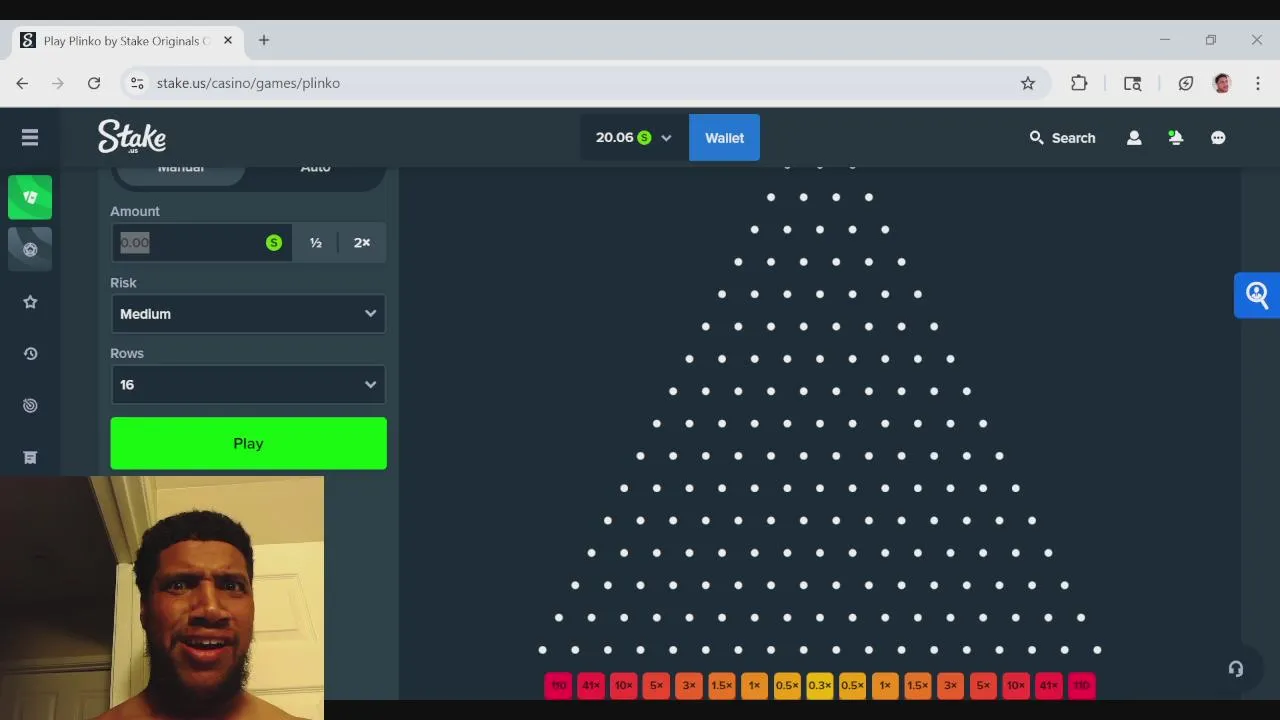Open the Chrome three-dot menu
This screenshot has width=1280, height=720.
coord(1258,83)
